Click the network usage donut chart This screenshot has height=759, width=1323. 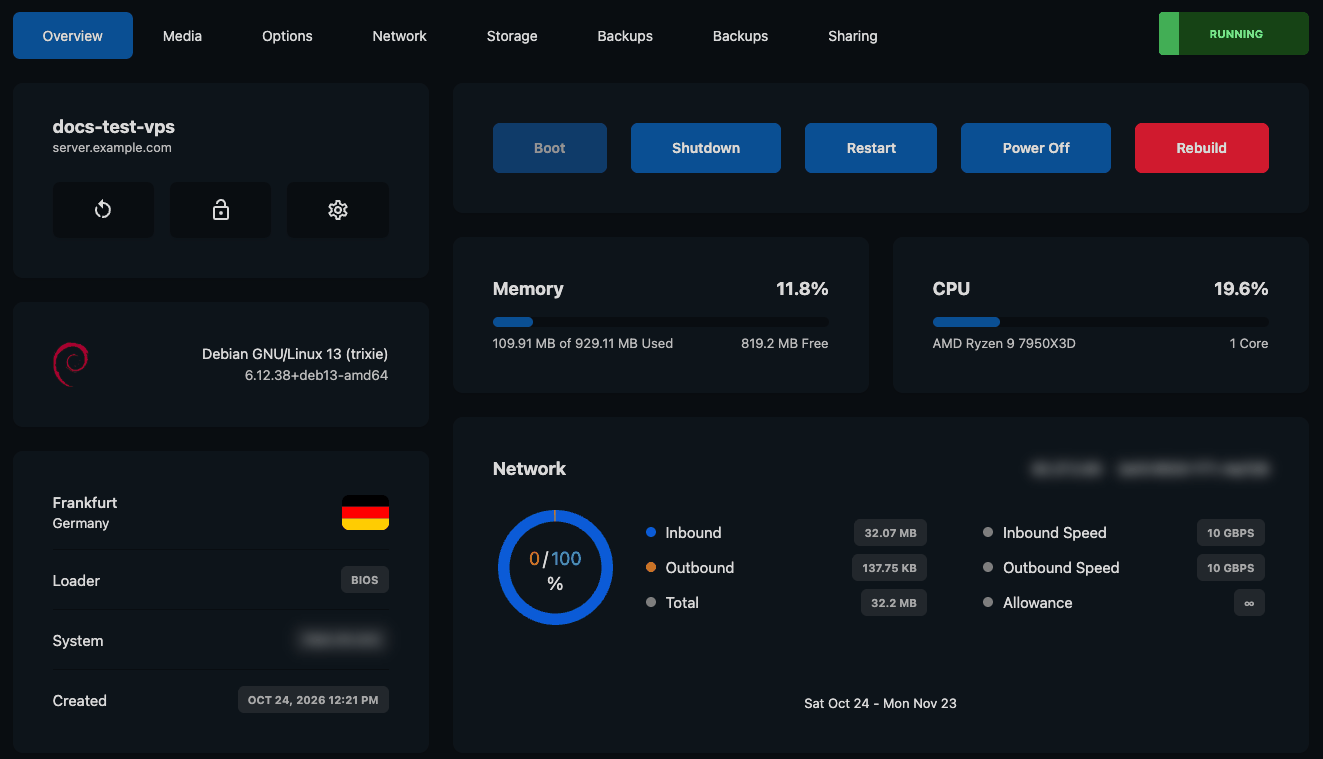coord(555,568)
